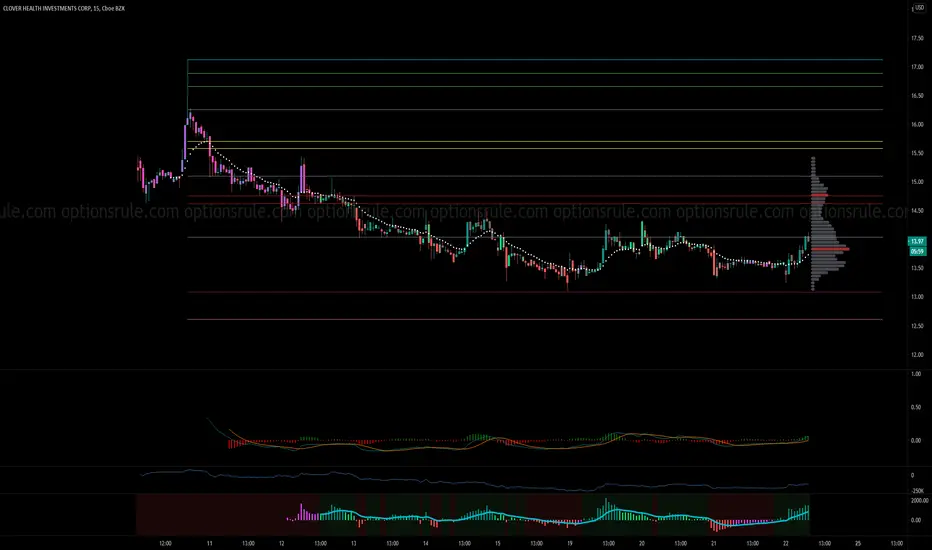Image resolution: width=932 pixels, height=550 pixels.
Task: Click the 13.00 price axis label
Action: (917, 297)
